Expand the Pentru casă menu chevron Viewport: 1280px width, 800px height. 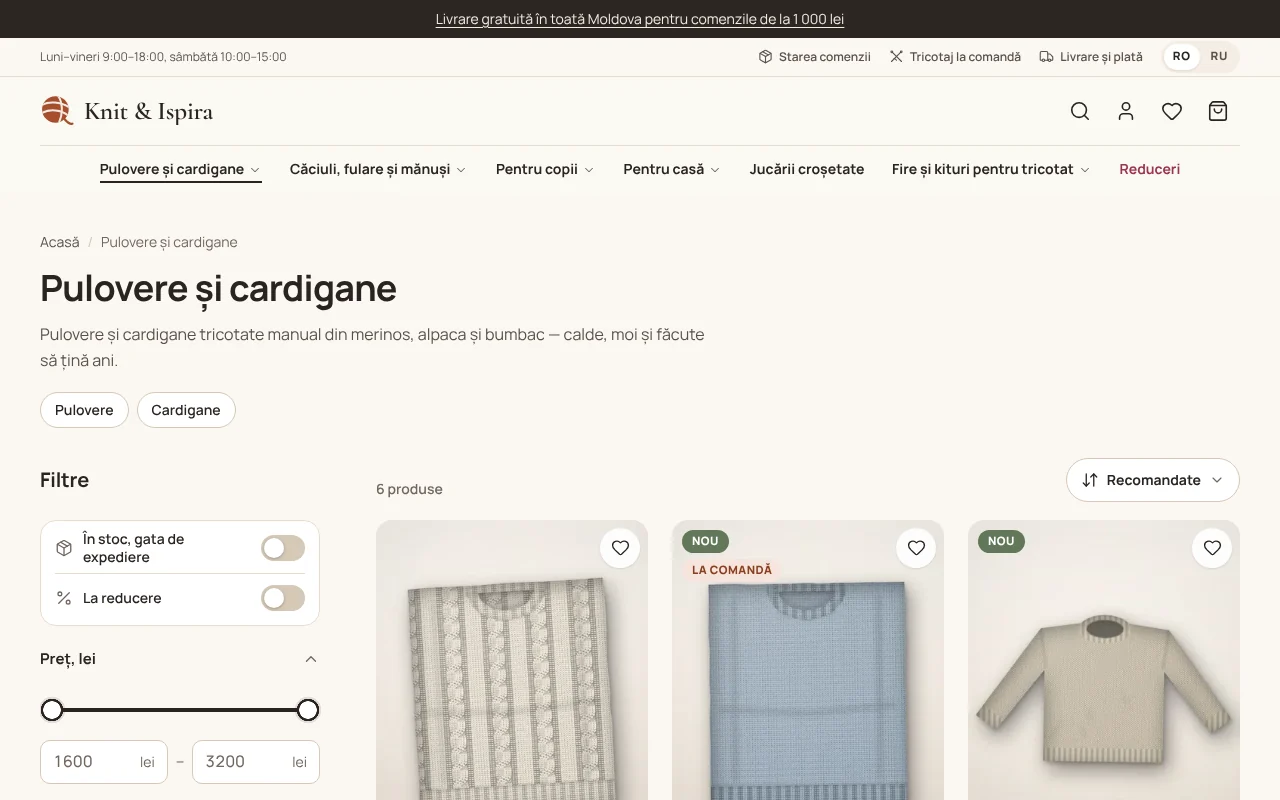(715, 170)
